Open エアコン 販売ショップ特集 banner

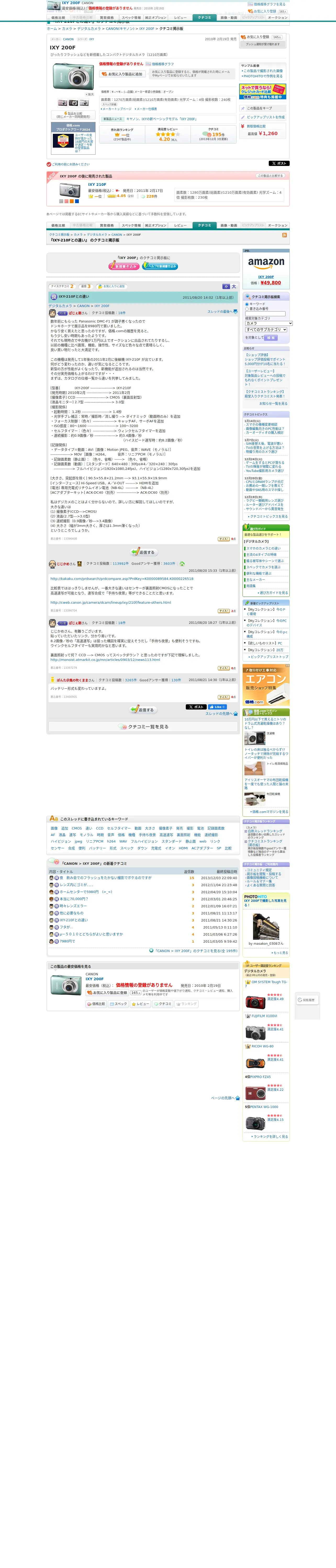coord(266,685)
